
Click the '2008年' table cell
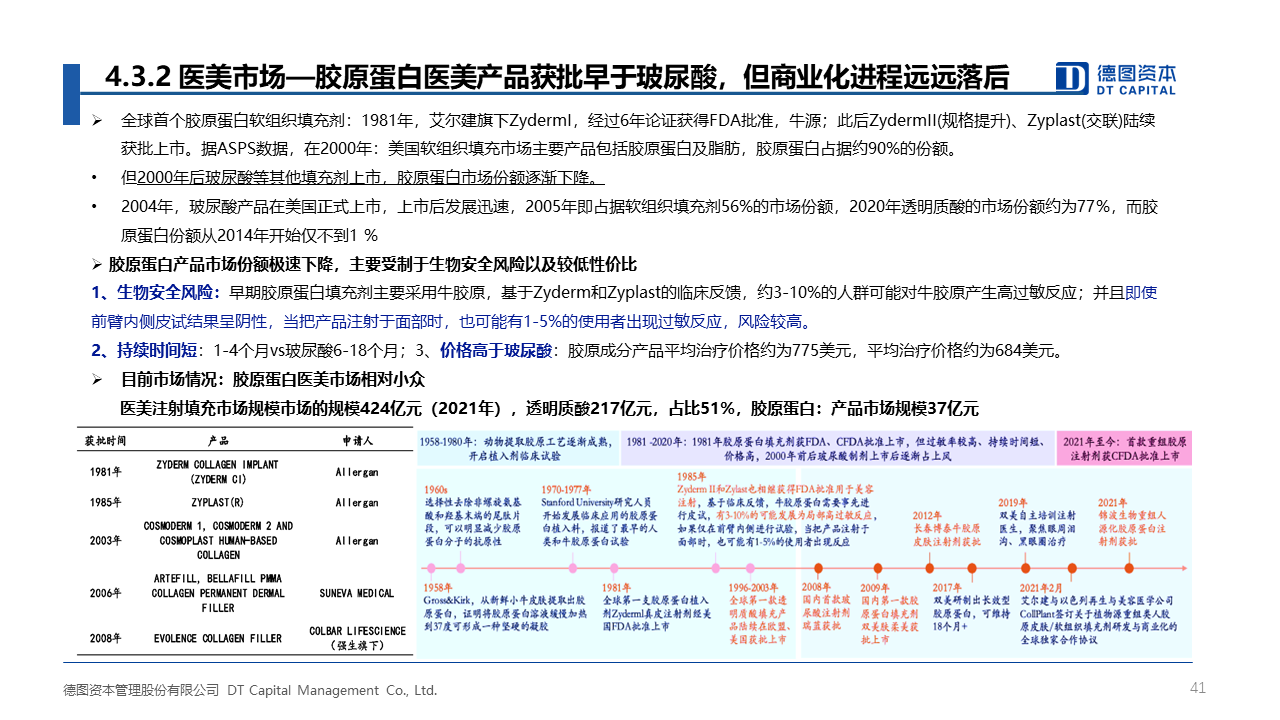[106, 638]
